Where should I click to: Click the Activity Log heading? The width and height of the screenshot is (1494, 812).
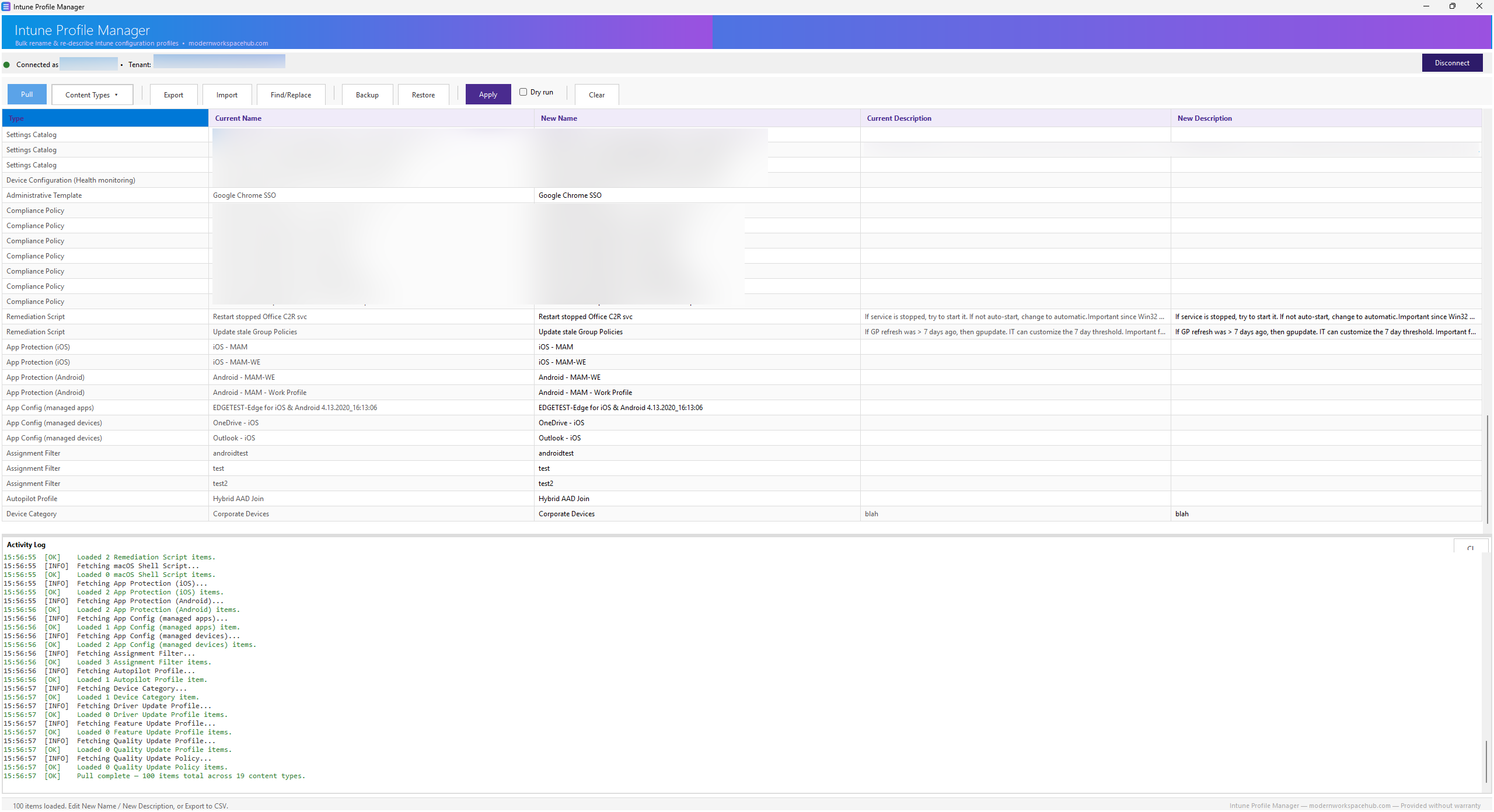(x=26, y=545)
